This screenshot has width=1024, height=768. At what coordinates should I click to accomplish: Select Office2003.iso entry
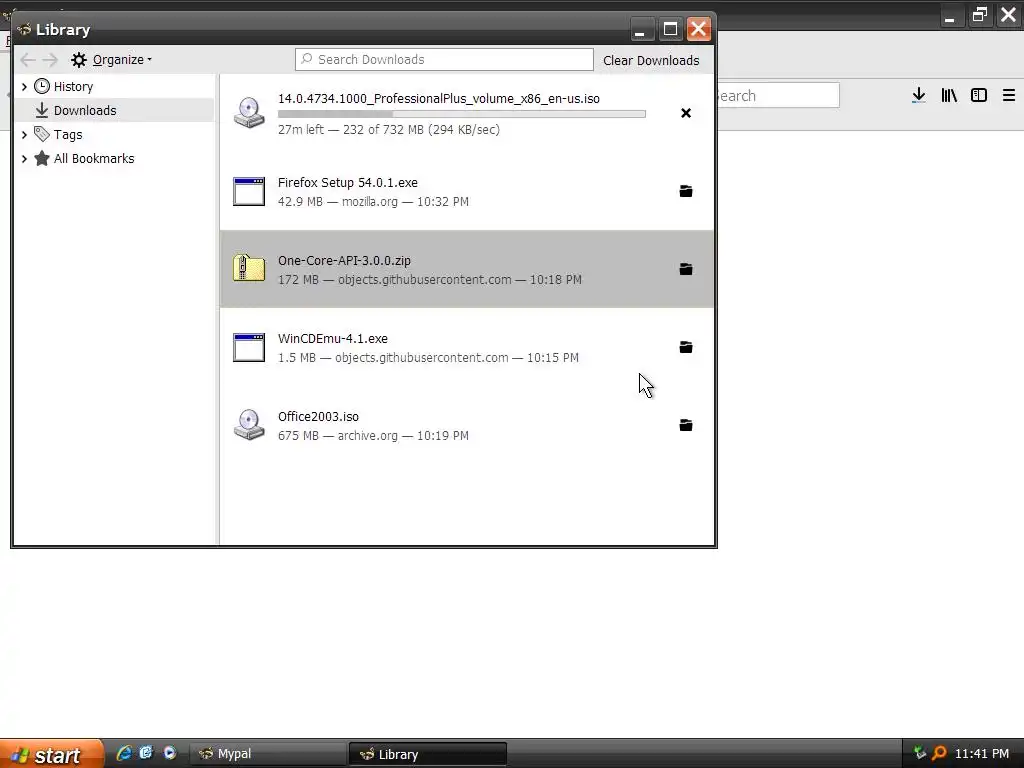[467, 425]
